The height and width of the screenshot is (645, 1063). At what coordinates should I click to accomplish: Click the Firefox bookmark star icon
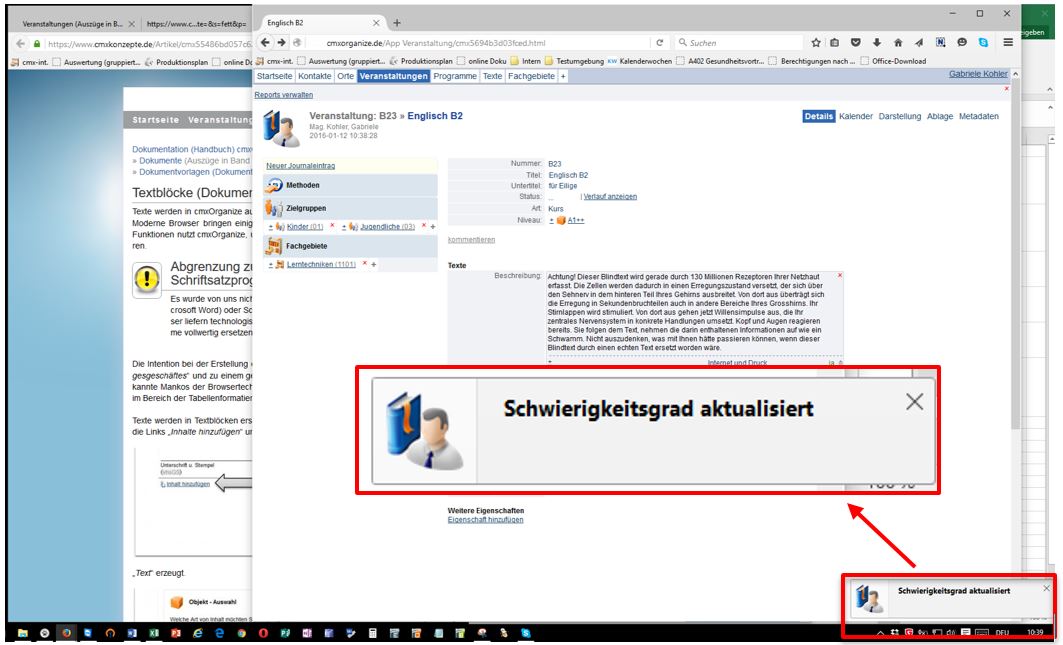tap(817, 43)
